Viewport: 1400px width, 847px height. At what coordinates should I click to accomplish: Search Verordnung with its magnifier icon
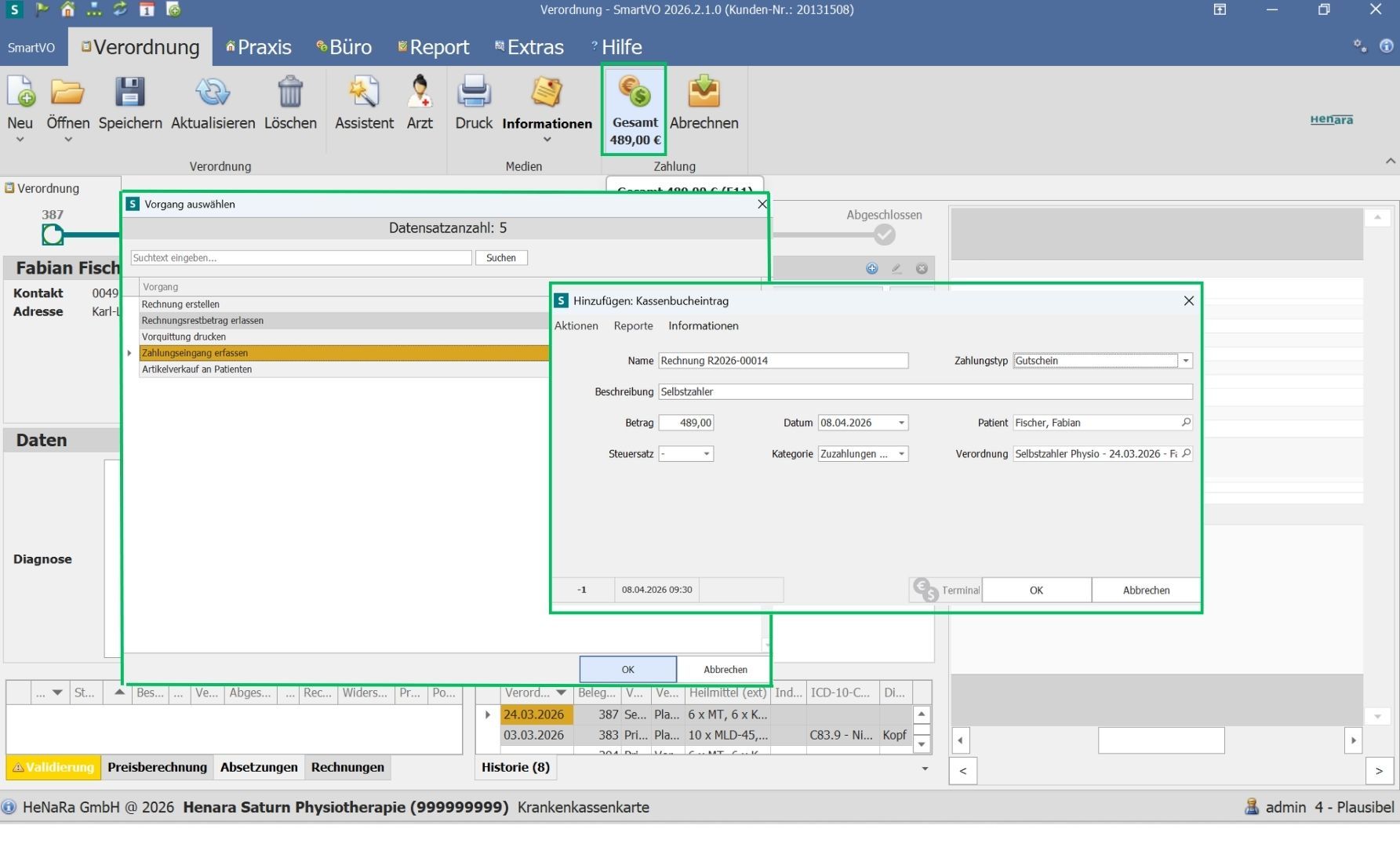[1186, 453]
